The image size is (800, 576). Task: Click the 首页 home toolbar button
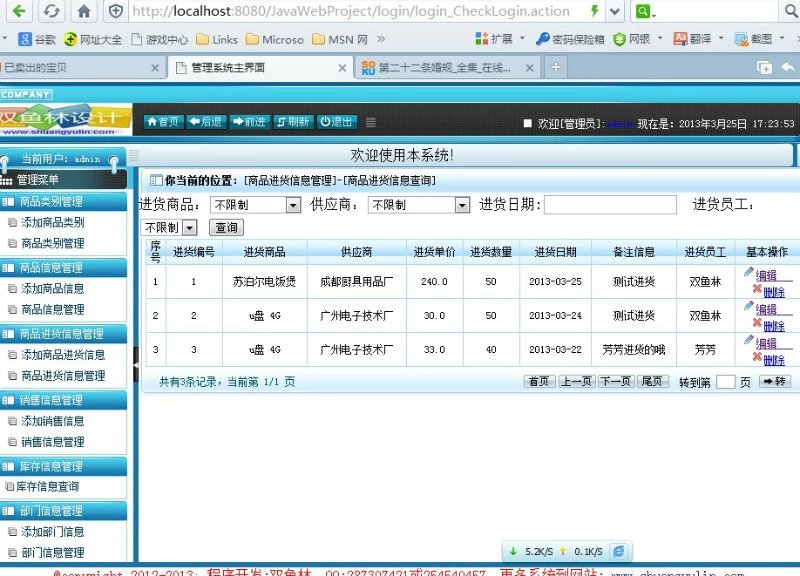163,122
